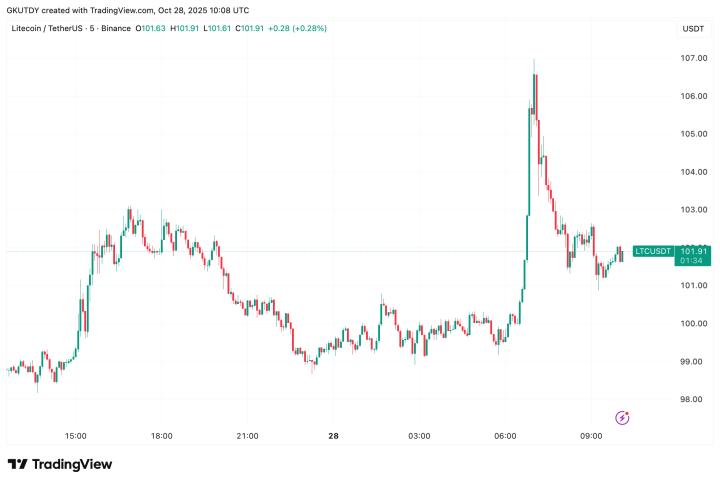
Task: Click the bold 28 date marker
Action: [x=333, y=436]
